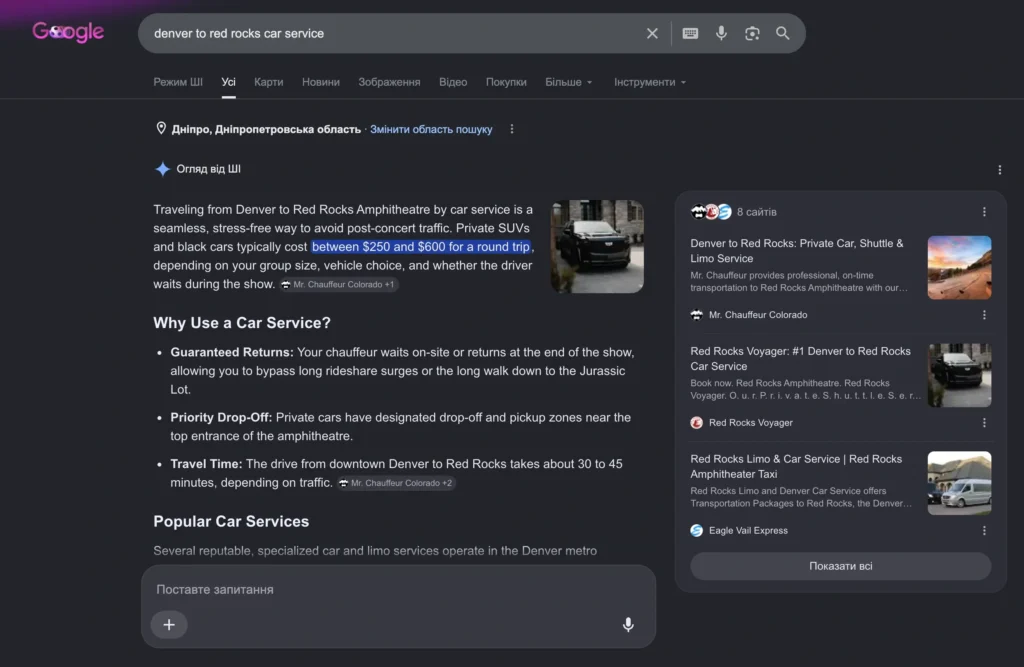
Task: Expand the Більше dropdown
Action: 569,82
